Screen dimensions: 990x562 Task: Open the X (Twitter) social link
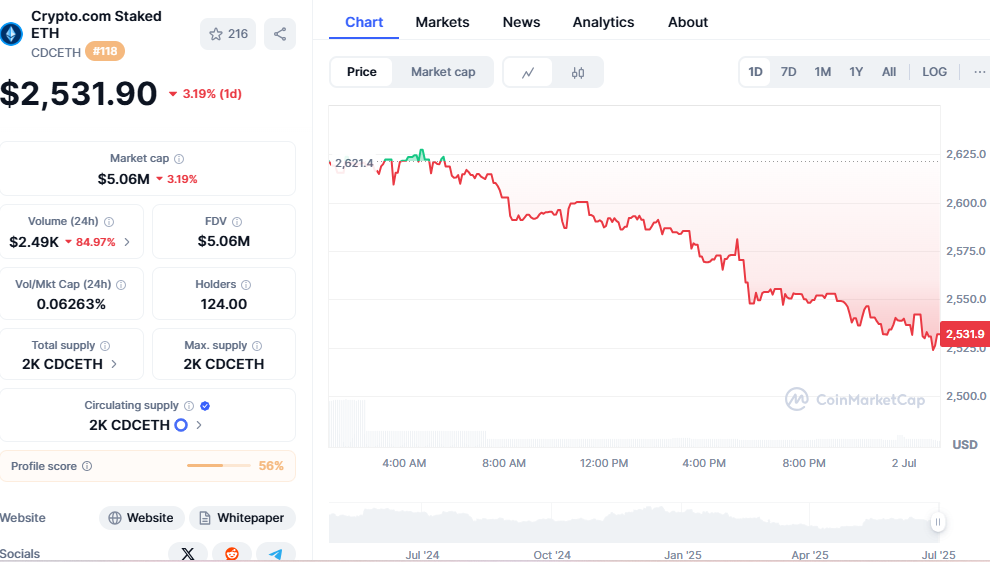[188, 553]
